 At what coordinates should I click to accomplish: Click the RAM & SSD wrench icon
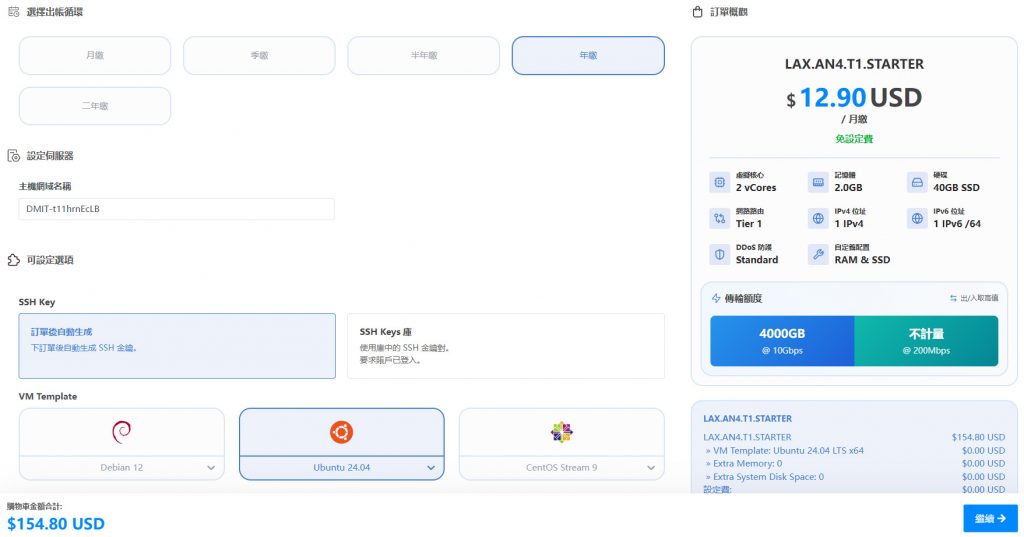click(x=817, y=254)
